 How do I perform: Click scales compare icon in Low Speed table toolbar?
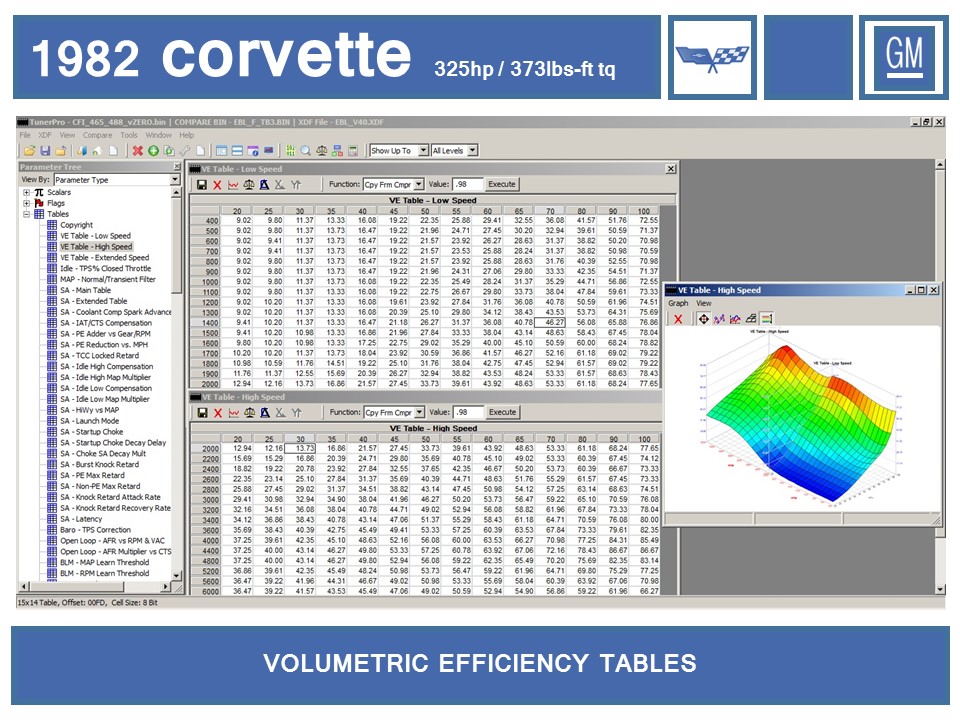(x=249, y=185)
